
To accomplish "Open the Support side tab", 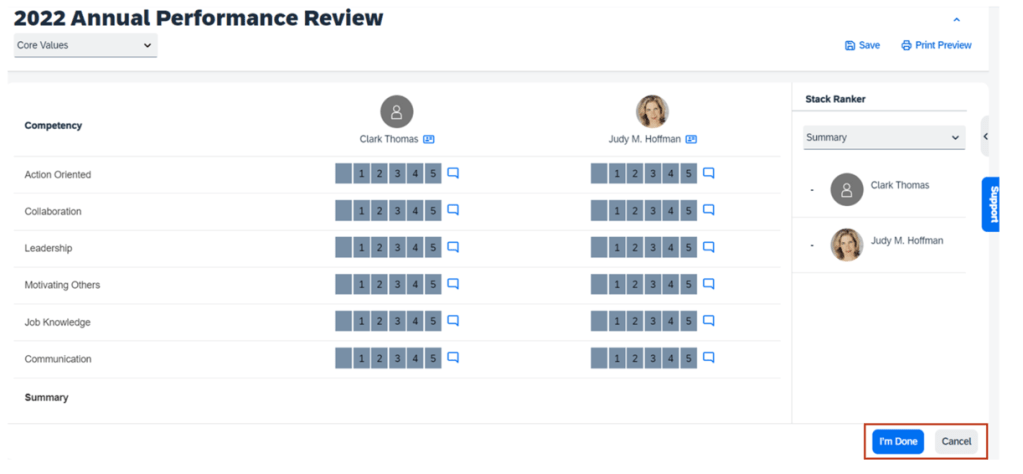I will point(992,204).
